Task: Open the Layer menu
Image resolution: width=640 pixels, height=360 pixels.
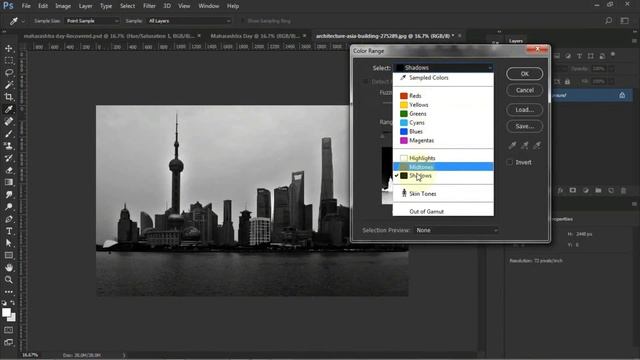Action: [85, 6]
